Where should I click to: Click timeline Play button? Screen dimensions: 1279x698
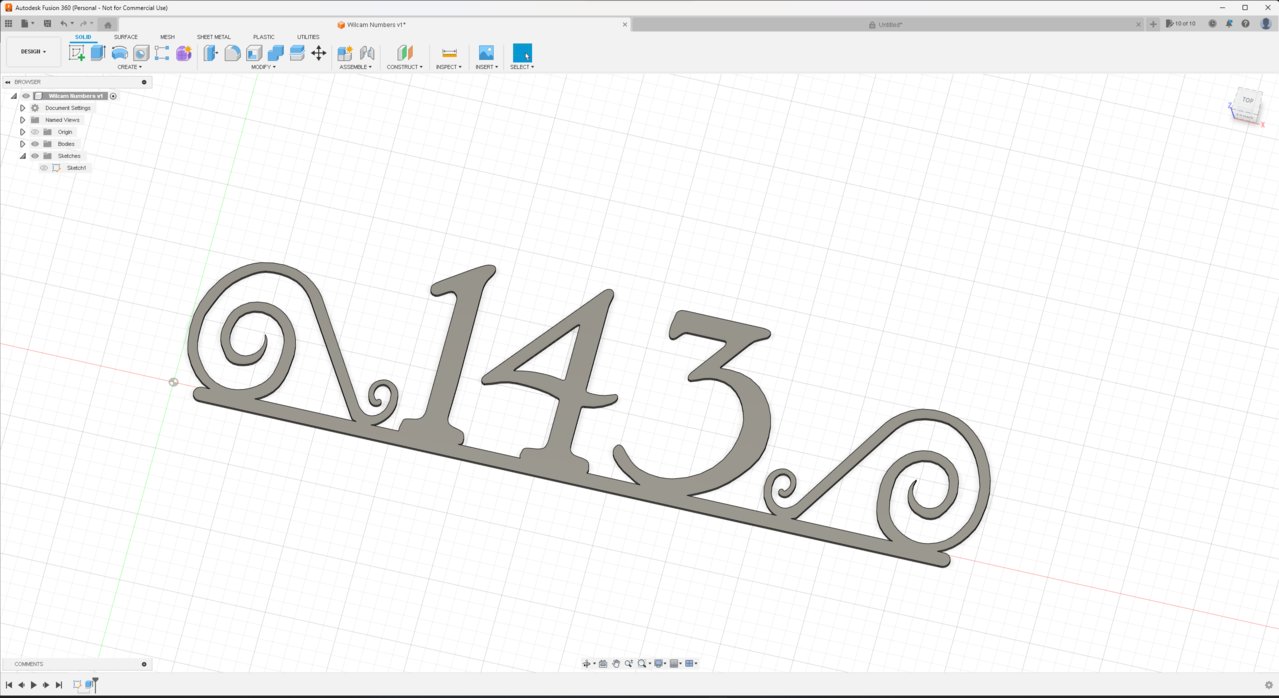tap(33, 685)
